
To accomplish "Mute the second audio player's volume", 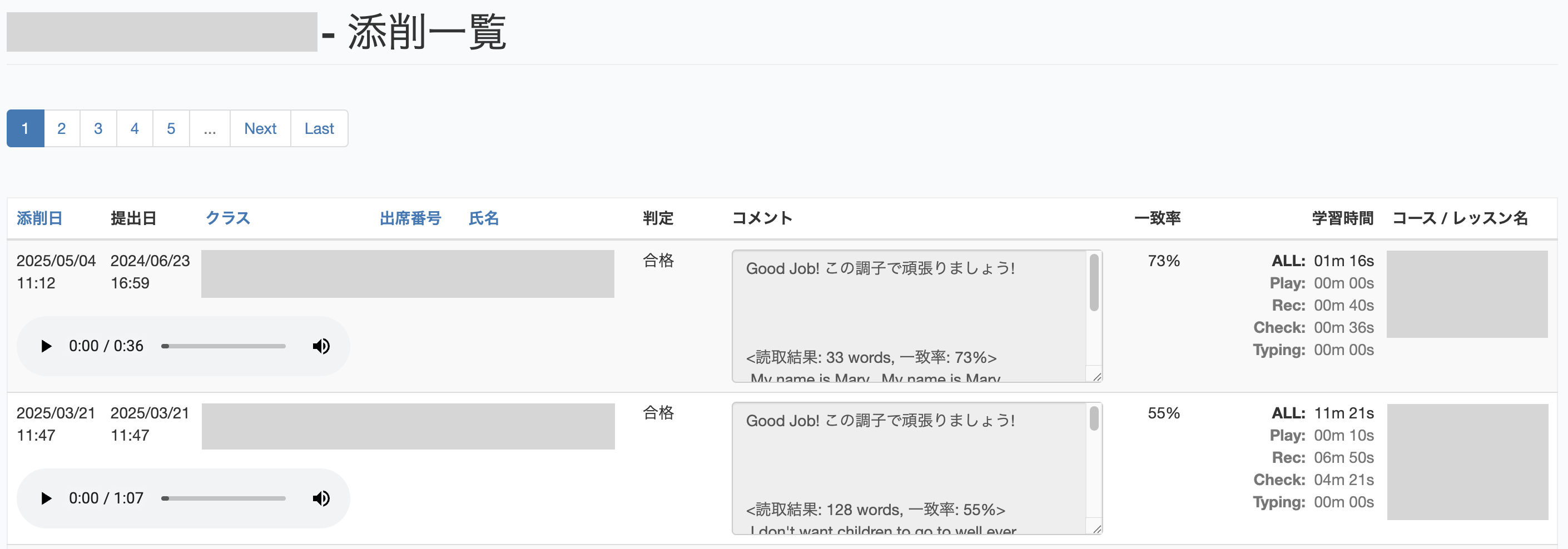I will [321, 498].
